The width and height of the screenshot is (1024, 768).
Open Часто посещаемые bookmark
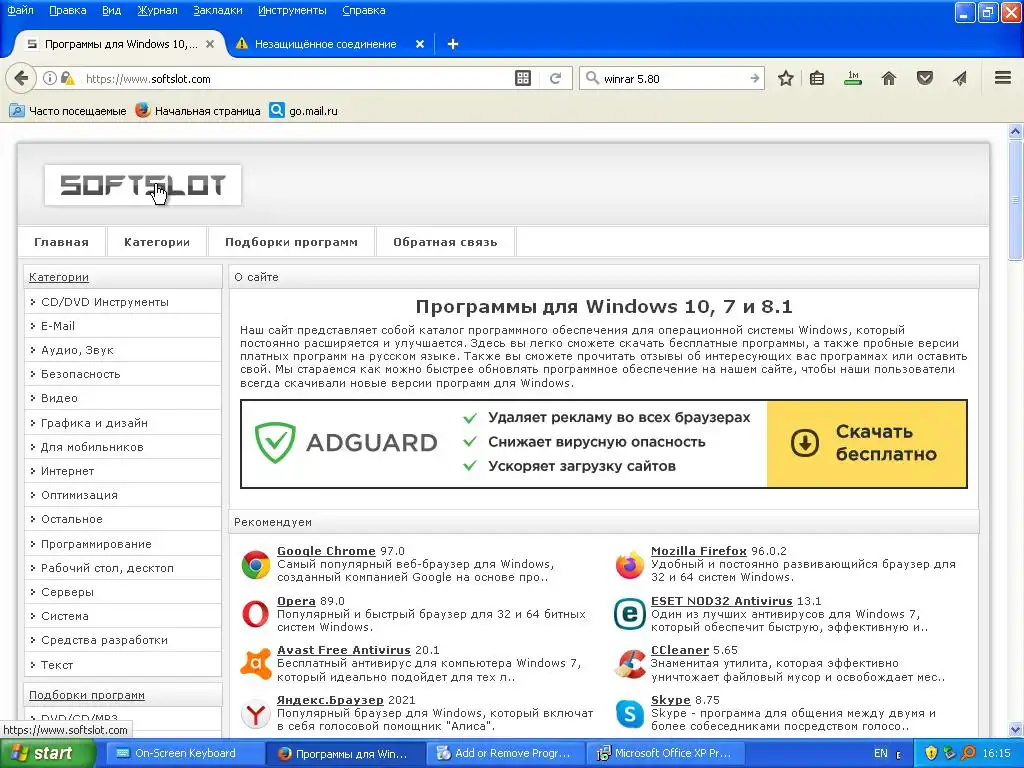pyautogui.click(x=68, y=110)
